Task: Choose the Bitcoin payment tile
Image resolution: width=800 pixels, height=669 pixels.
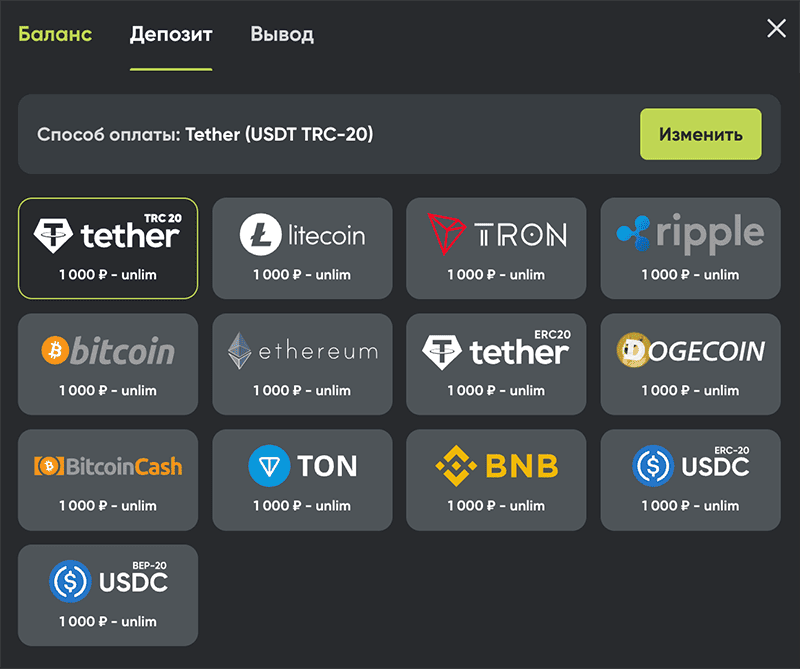Action: coord(108,364)
